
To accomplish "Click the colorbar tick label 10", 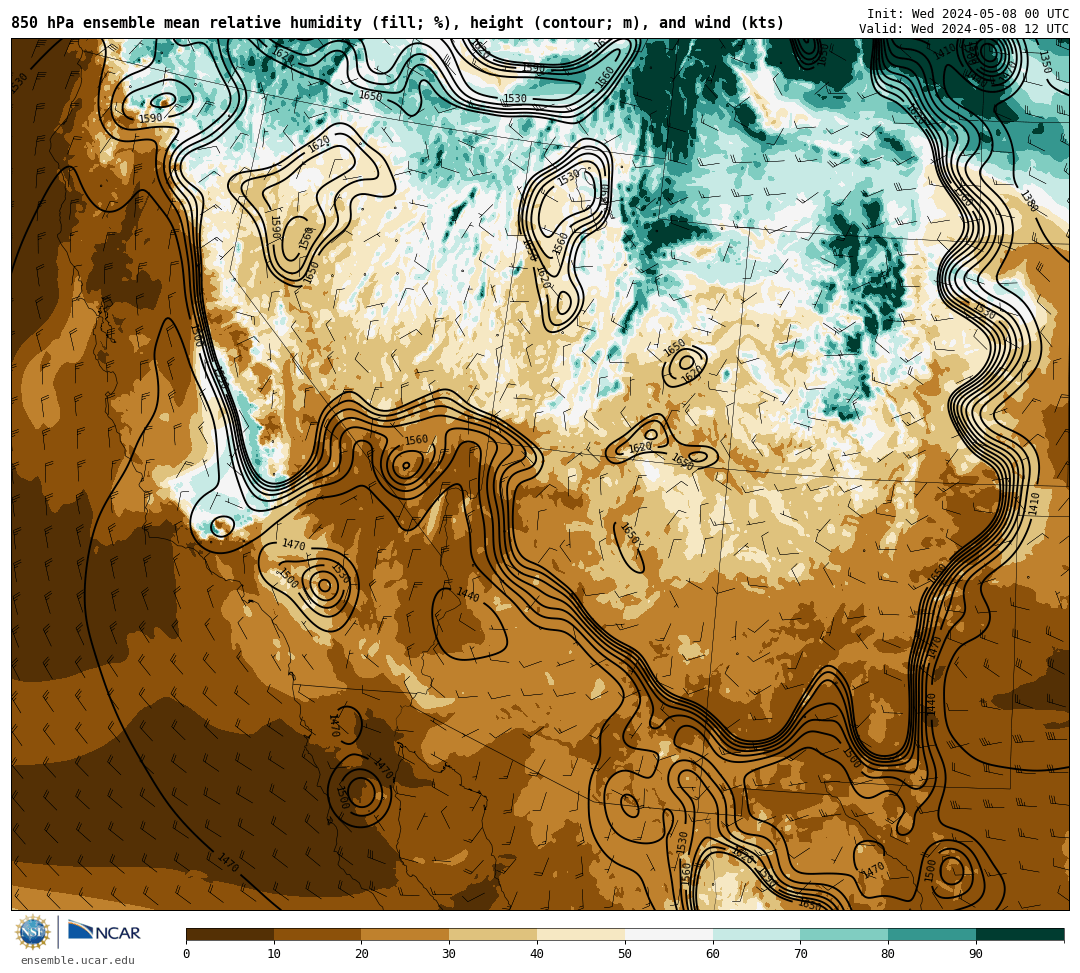I will coord(274,954).
